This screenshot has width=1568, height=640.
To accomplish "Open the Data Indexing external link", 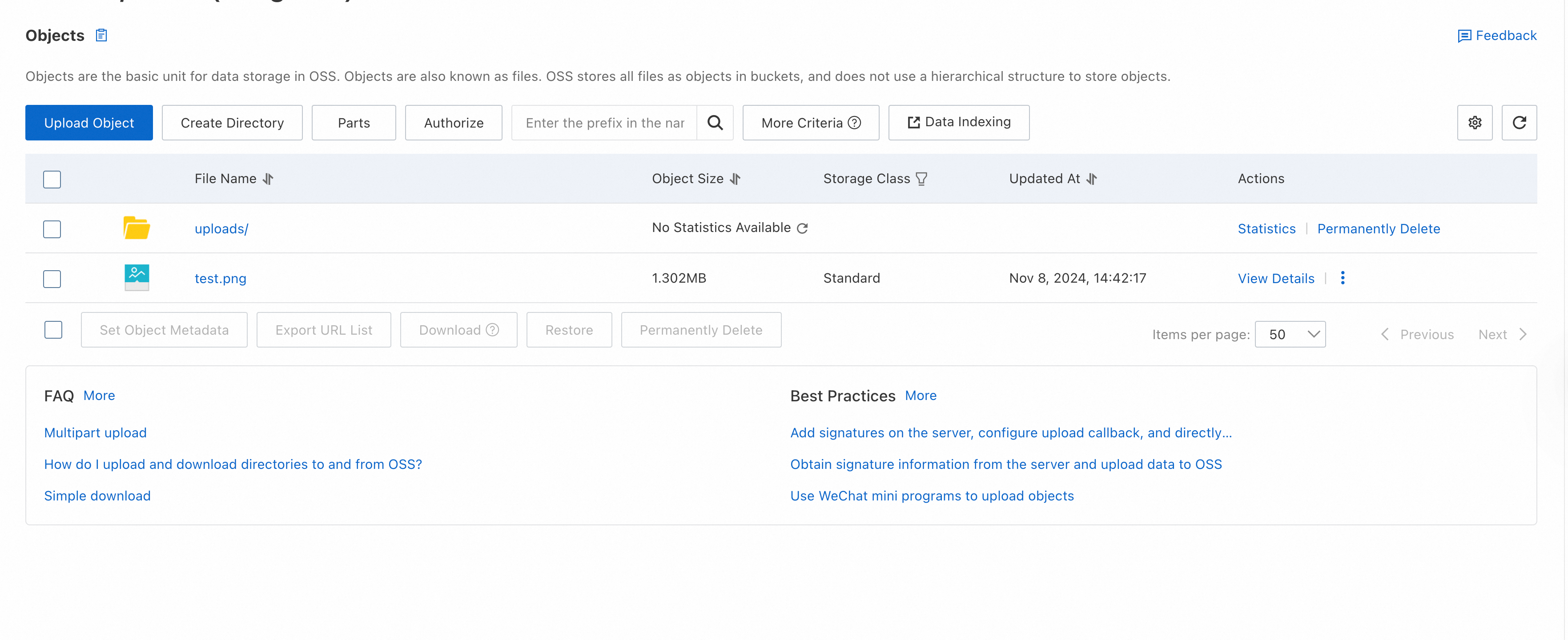I will click(958, 122).
